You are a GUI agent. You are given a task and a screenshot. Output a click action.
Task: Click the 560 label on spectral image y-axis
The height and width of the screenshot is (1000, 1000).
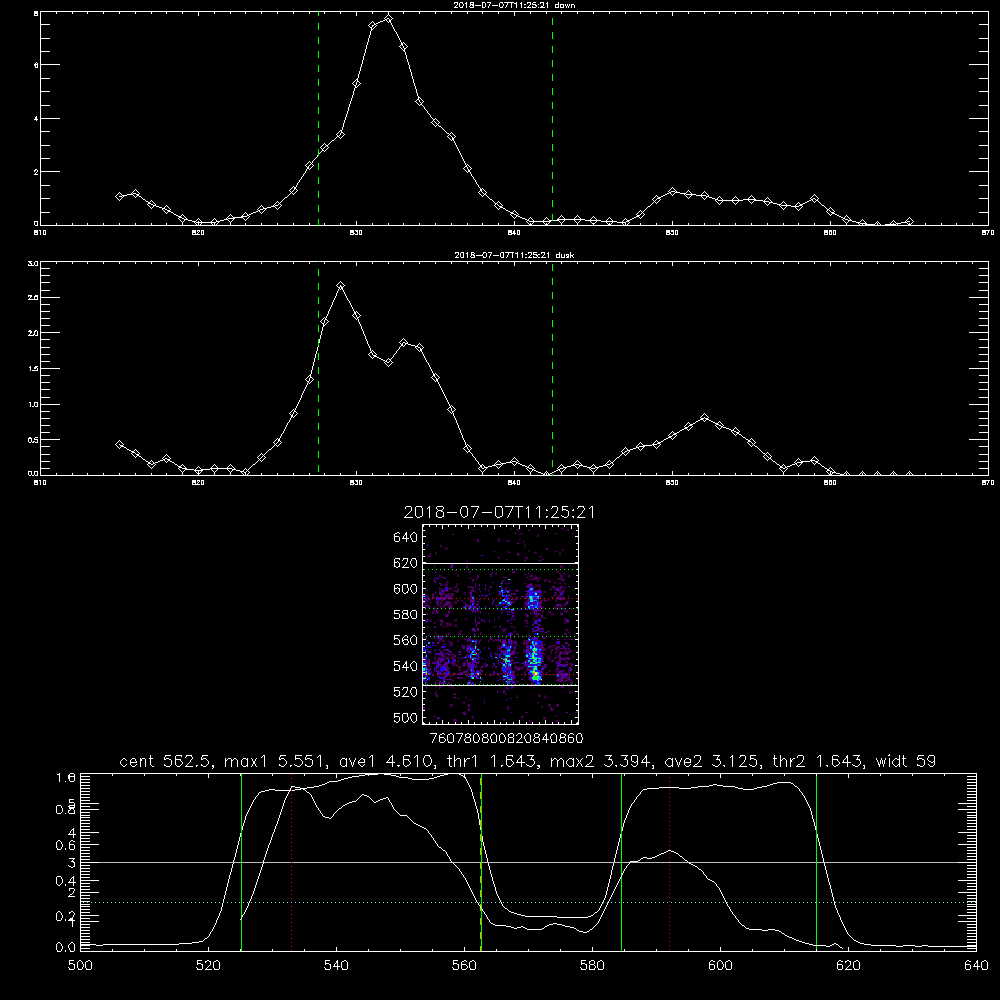(405, 640)
